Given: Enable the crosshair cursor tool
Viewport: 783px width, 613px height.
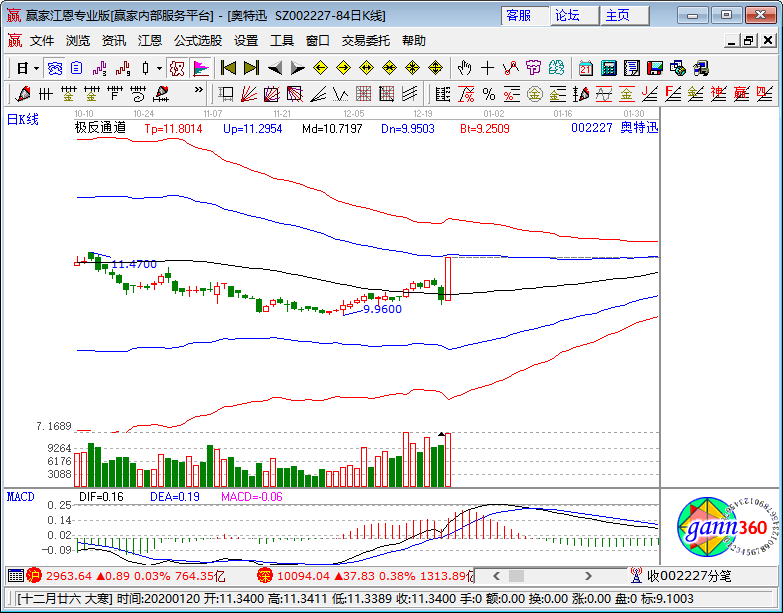Looking at the screenshot, I should 487,68.
